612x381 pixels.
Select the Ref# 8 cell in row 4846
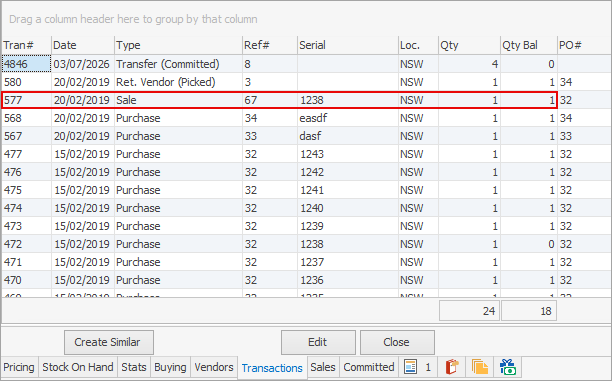270,64
